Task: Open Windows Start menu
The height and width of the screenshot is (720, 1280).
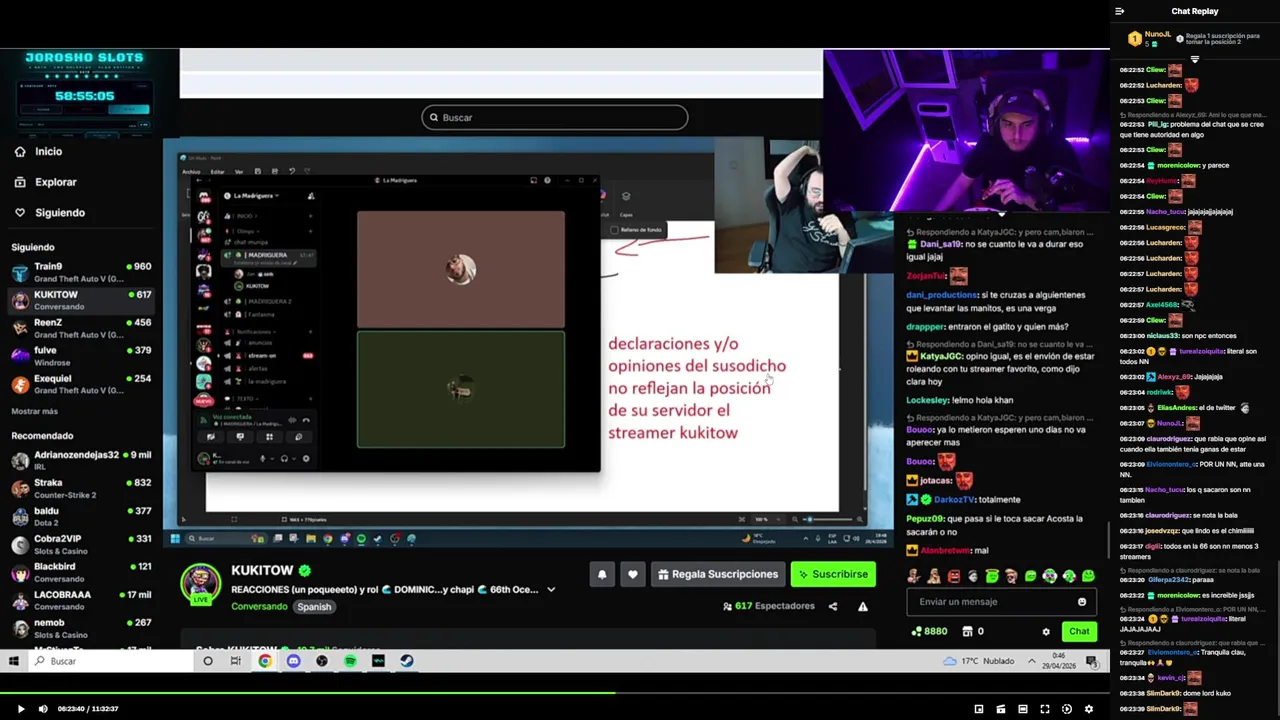Action: 13,661
